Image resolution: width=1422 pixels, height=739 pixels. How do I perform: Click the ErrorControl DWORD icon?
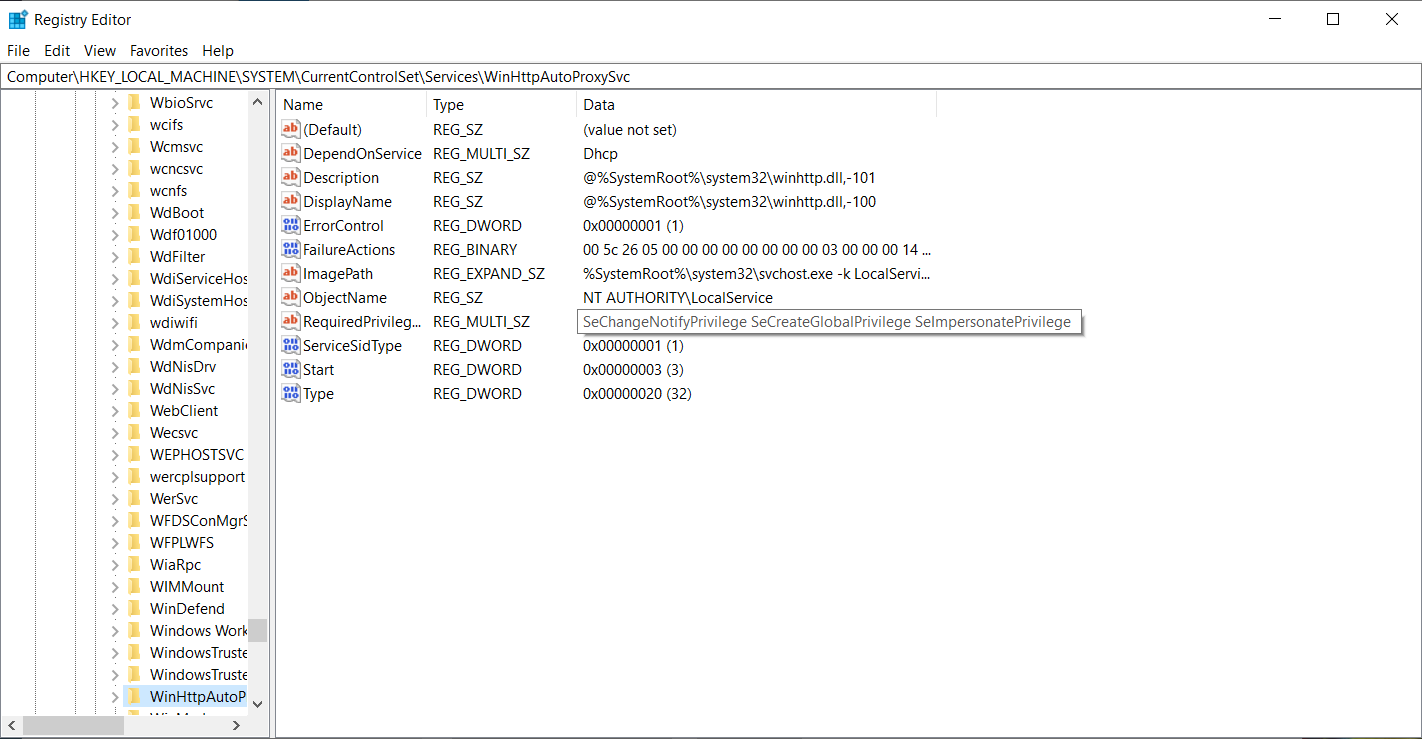point(291,225)
